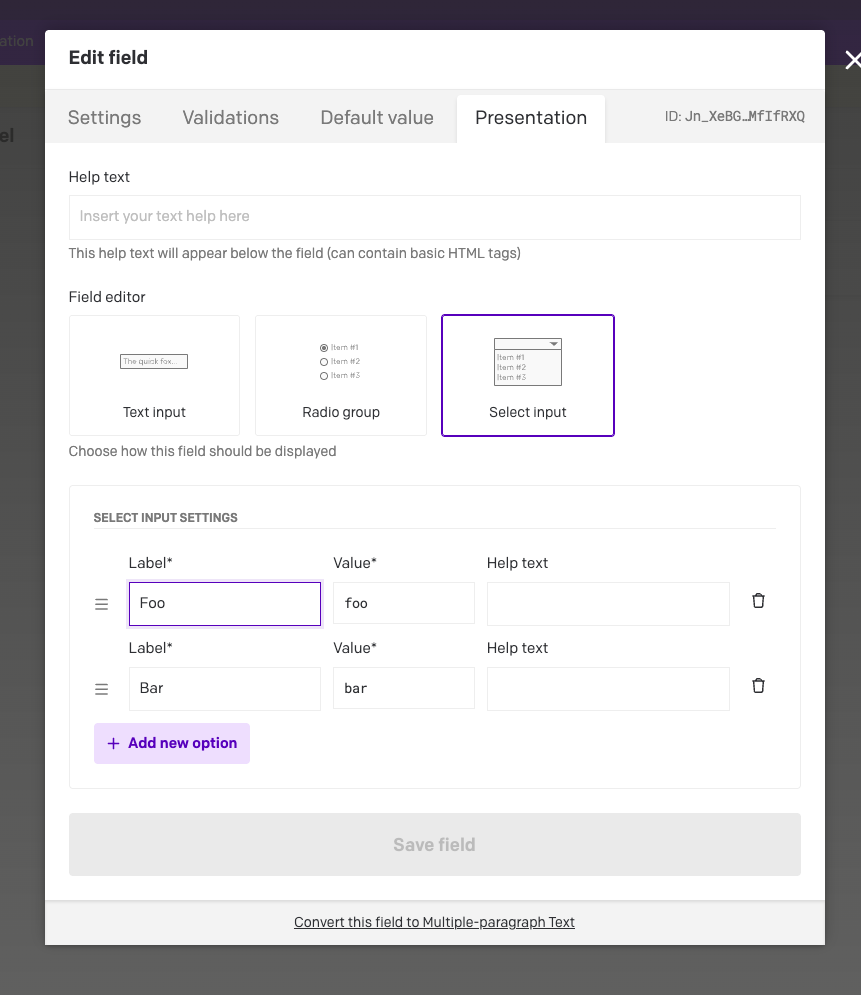Viewport: 861px width, 995px height.
Task: Go to the Default value tab
Action: [377, 118]
